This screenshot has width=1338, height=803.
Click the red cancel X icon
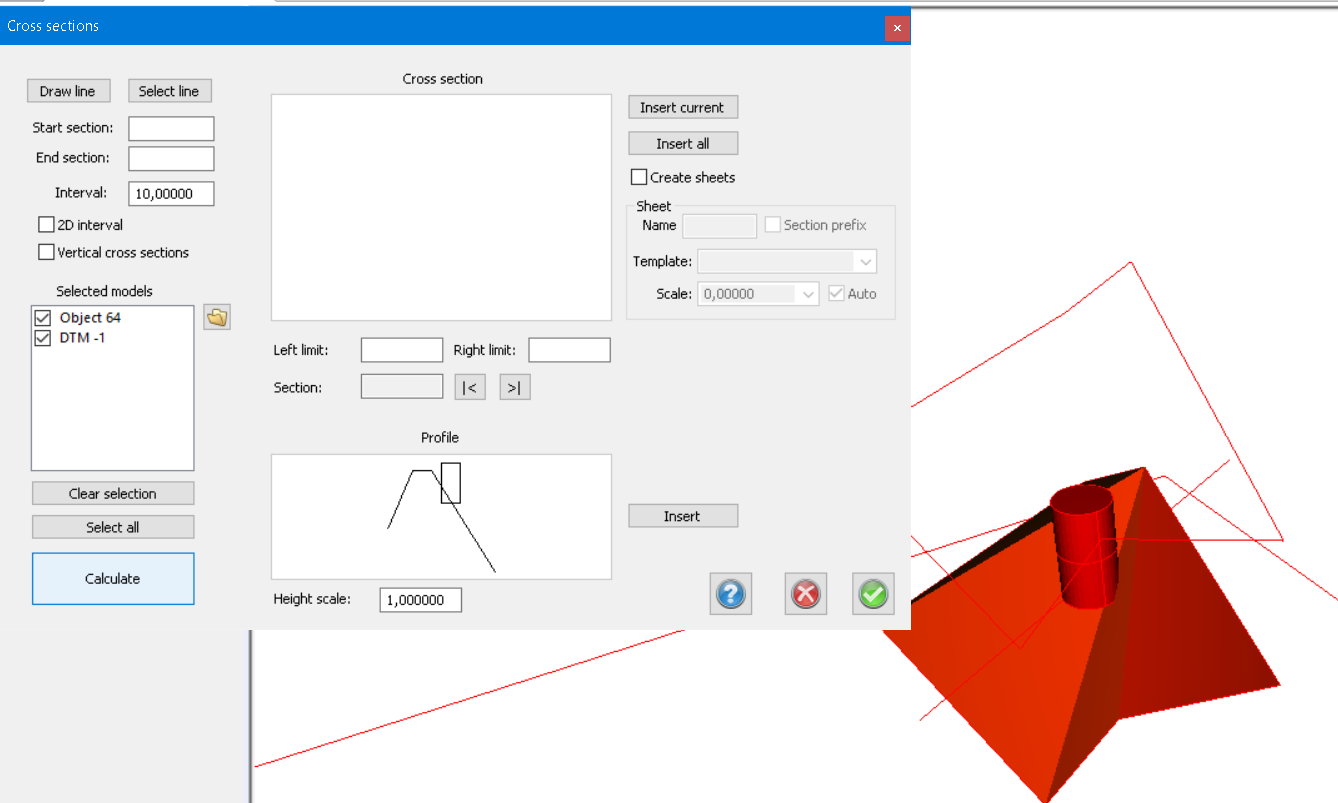(805, 594)
